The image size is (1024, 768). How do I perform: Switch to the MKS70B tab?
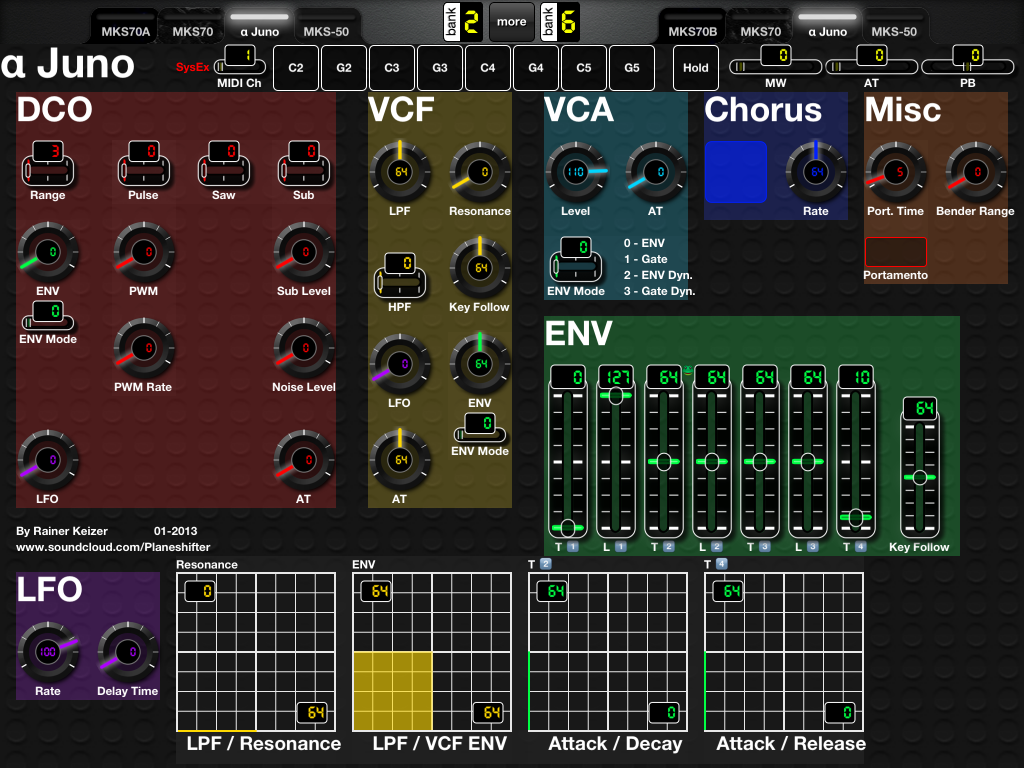[x=693, y=26]
